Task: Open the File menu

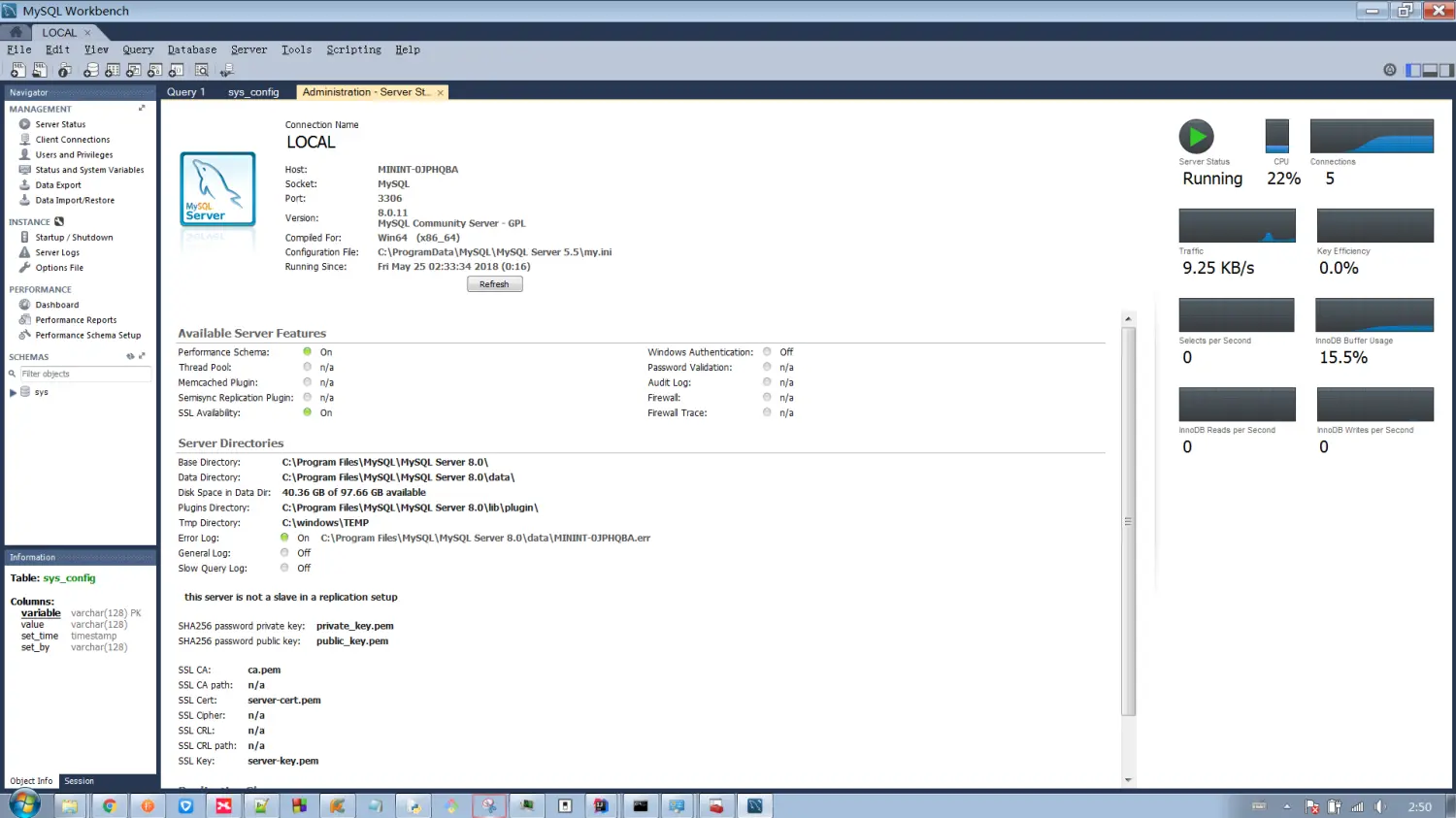Action: [x=19, y=49]
